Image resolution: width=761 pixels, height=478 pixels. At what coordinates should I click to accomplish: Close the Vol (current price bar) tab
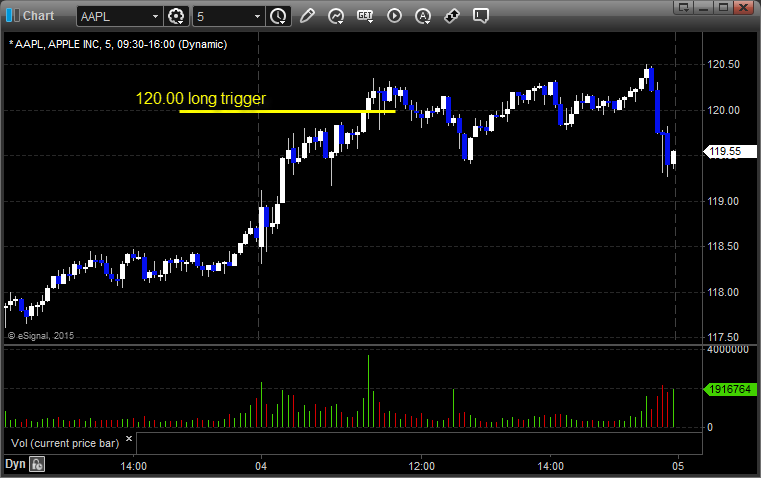pos(129,439)
